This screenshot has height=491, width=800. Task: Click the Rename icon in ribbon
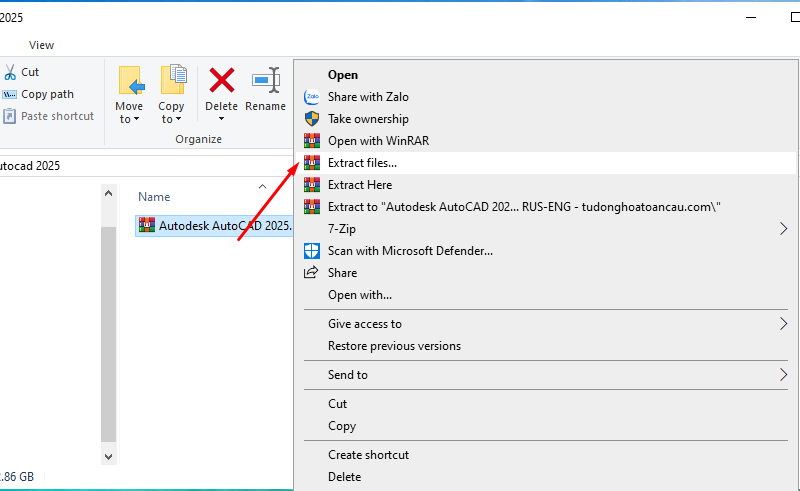[266, 80]
